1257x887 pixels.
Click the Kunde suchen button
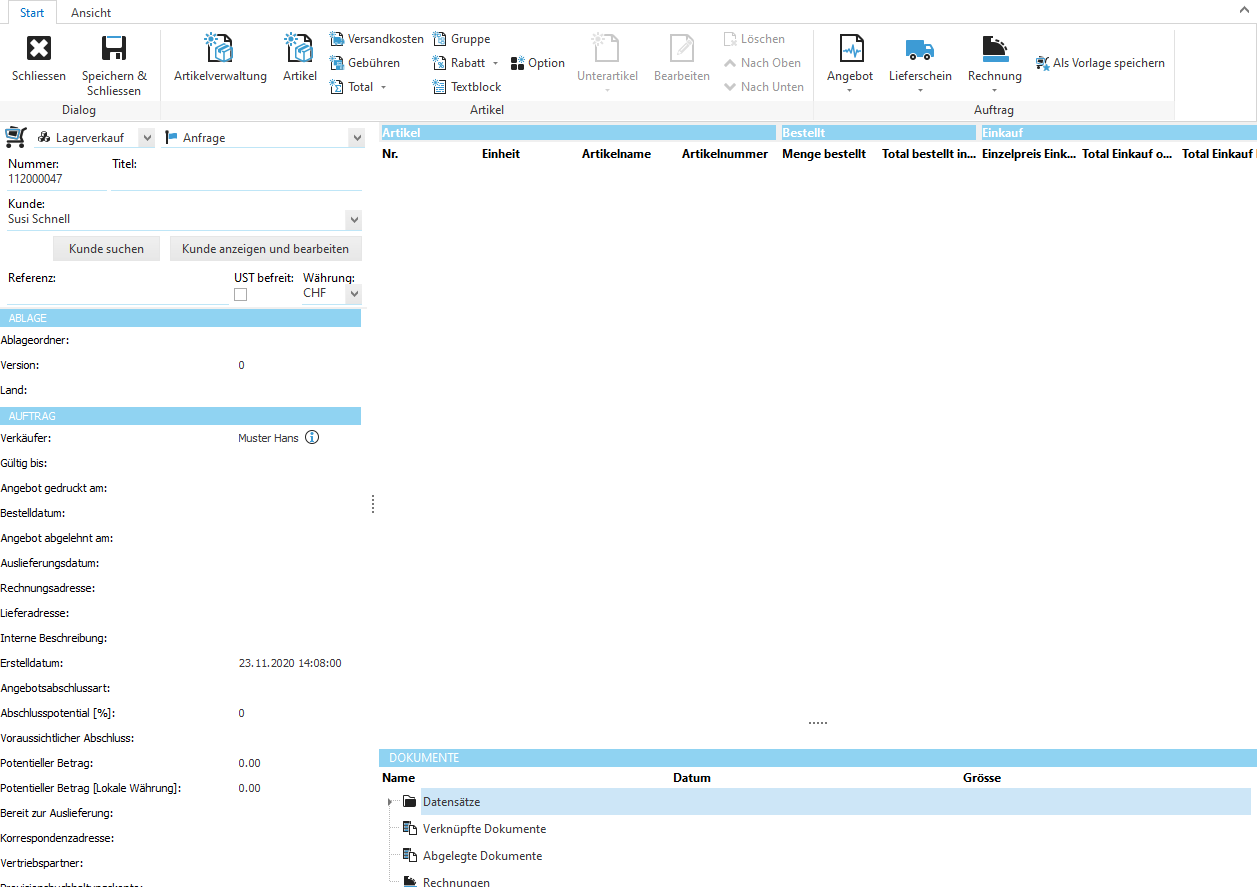click(106, 249)
